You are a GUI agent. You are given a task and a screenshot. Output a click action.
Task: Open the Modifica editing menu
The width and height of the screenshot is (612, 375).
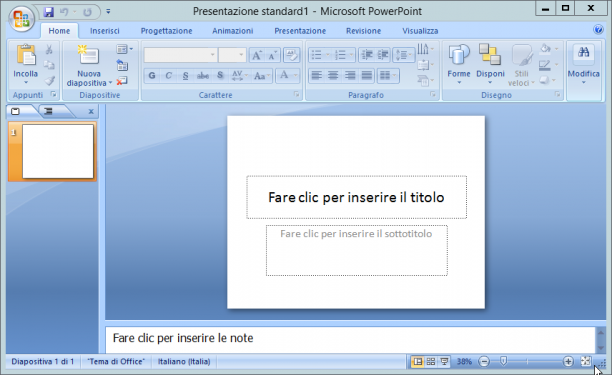click(x=584, y=65)
